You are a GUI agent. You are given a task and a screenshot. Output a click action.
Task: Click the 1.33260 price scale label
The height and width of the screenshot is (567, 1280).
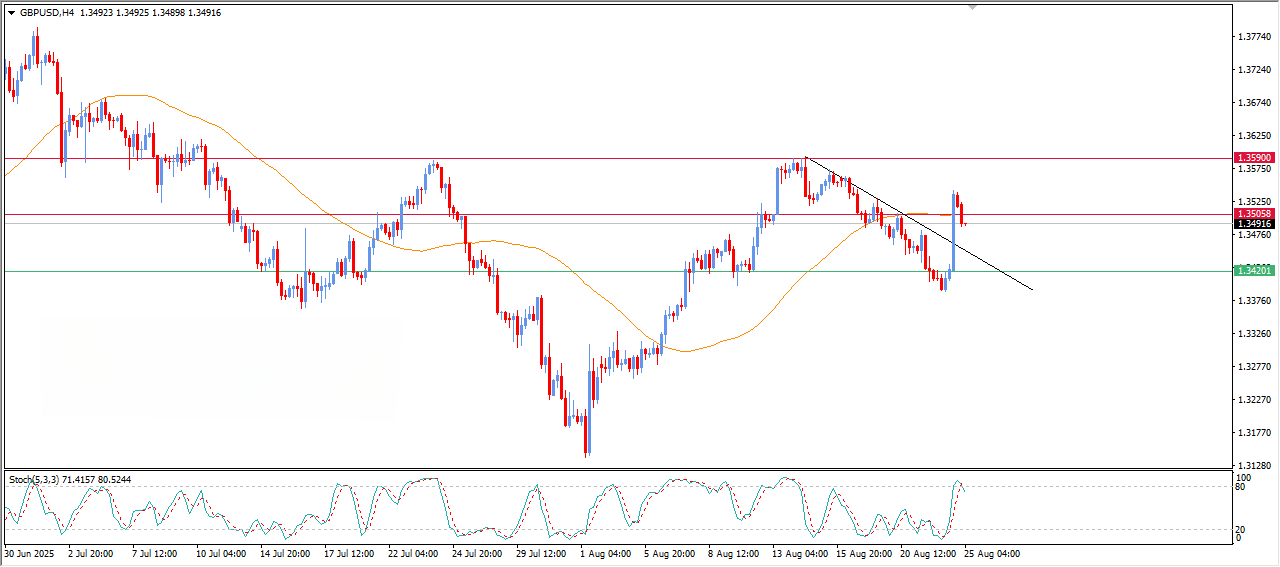pyautogui.click(x=1254, y=334)
